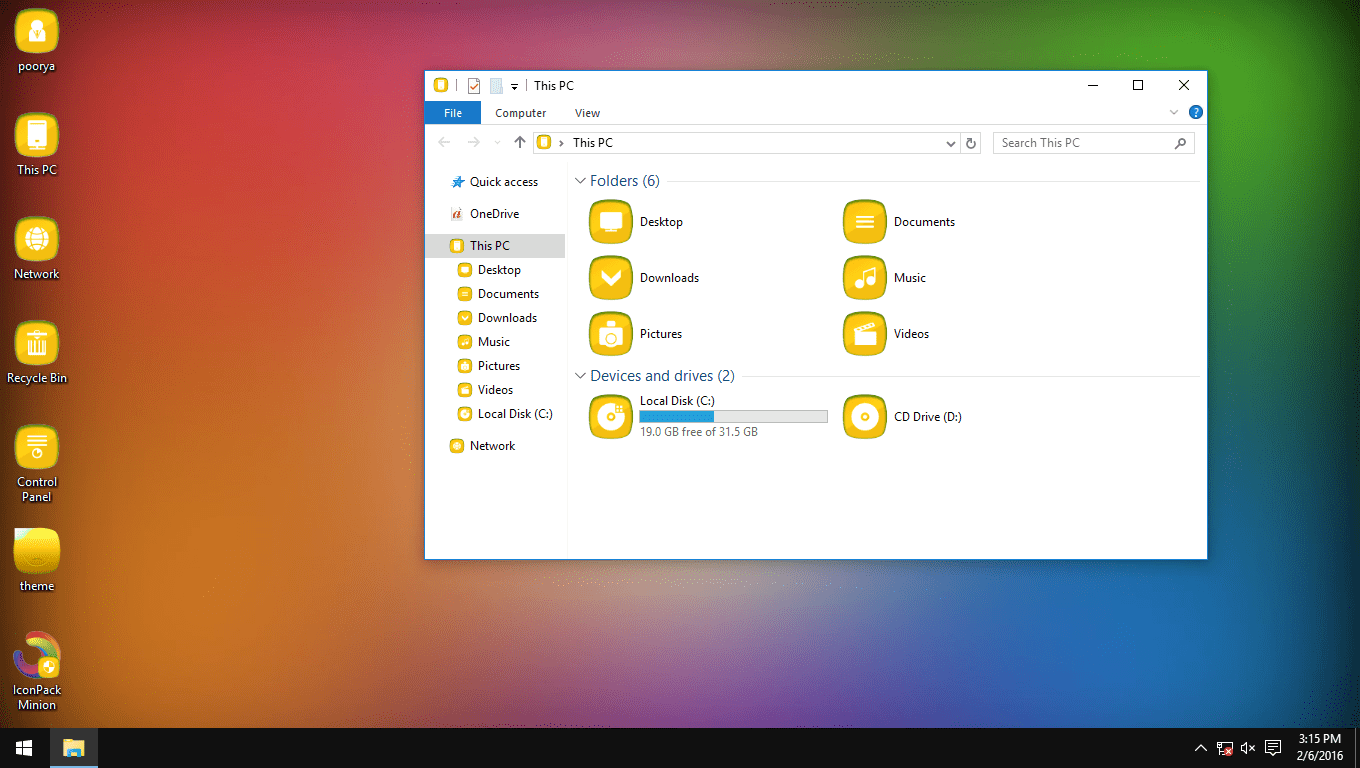The image size is (1360, 768).
Task: Launch IconPack Minion from the desktop
Action: click(36, 660)
